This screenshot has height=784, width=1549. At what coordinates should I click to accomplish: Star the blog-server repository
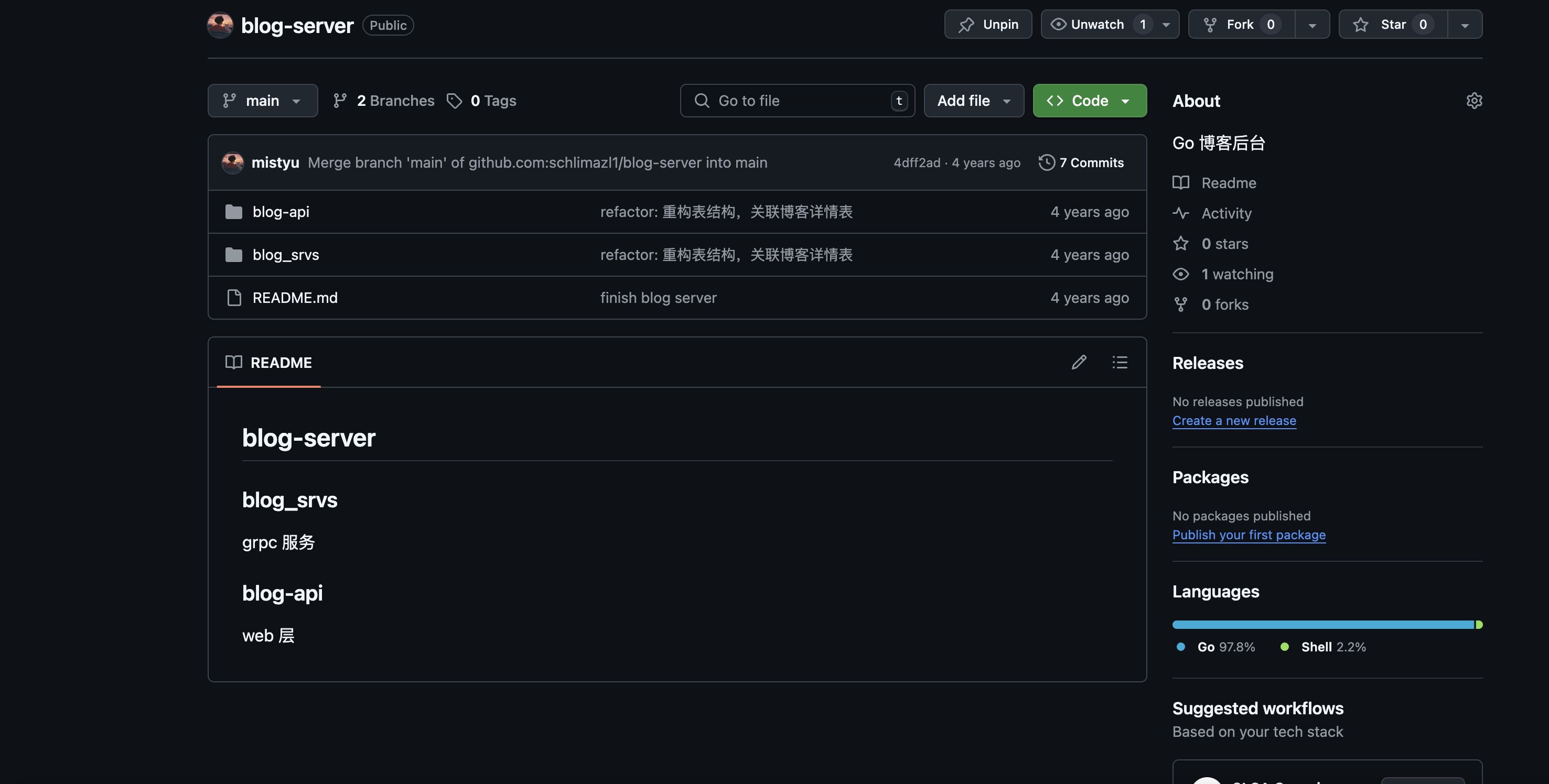click(1393, 25)
